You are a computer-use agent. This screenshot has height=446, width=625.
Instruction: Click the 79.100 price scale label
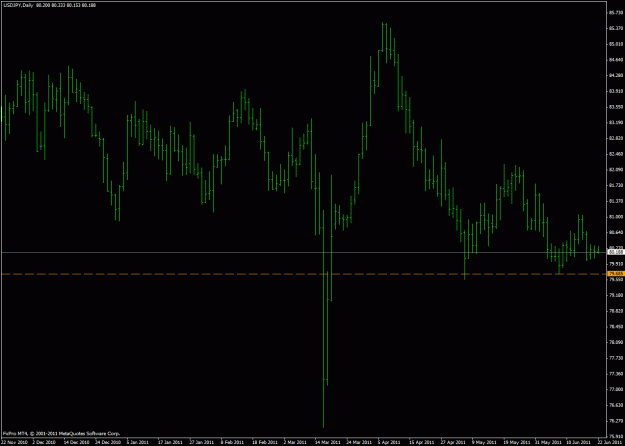click(616, 295)
